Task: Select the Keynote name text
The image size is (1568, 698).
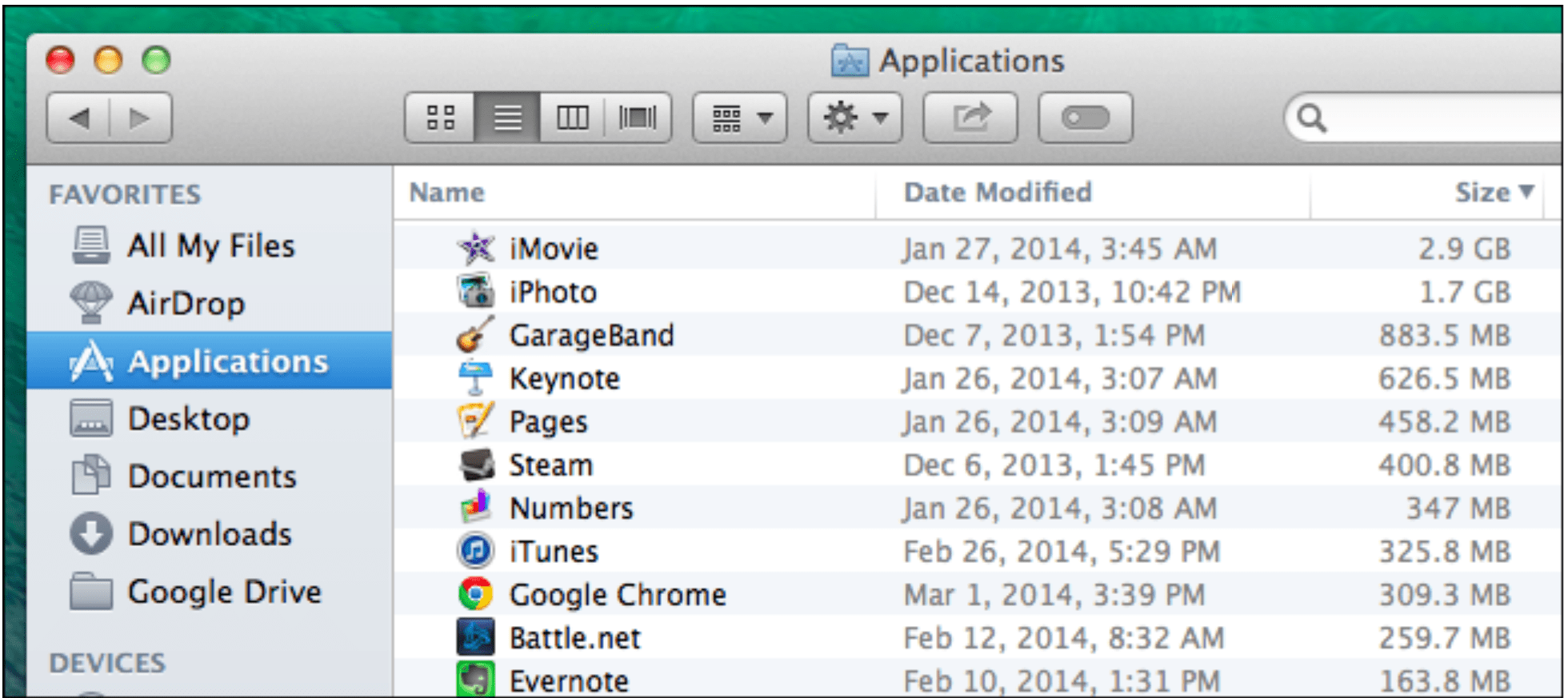Action: [565, 378]
